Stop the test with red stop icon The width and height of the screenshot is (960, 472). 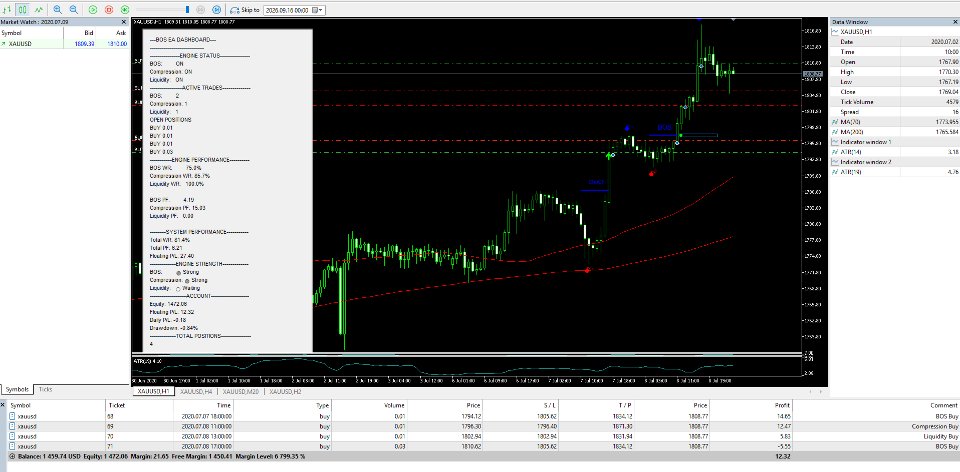109,10
